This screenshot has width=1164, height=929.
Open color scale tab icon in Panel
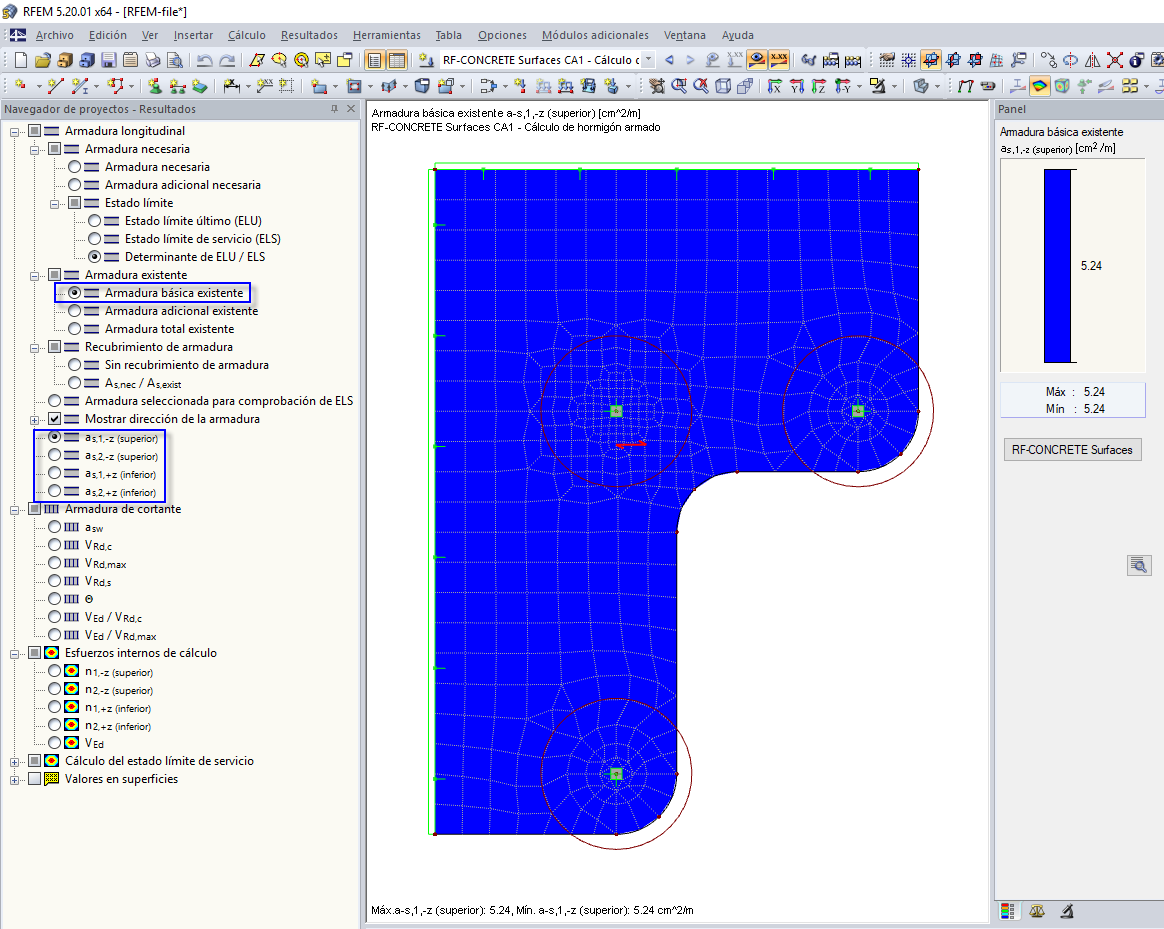[1007, 910]
